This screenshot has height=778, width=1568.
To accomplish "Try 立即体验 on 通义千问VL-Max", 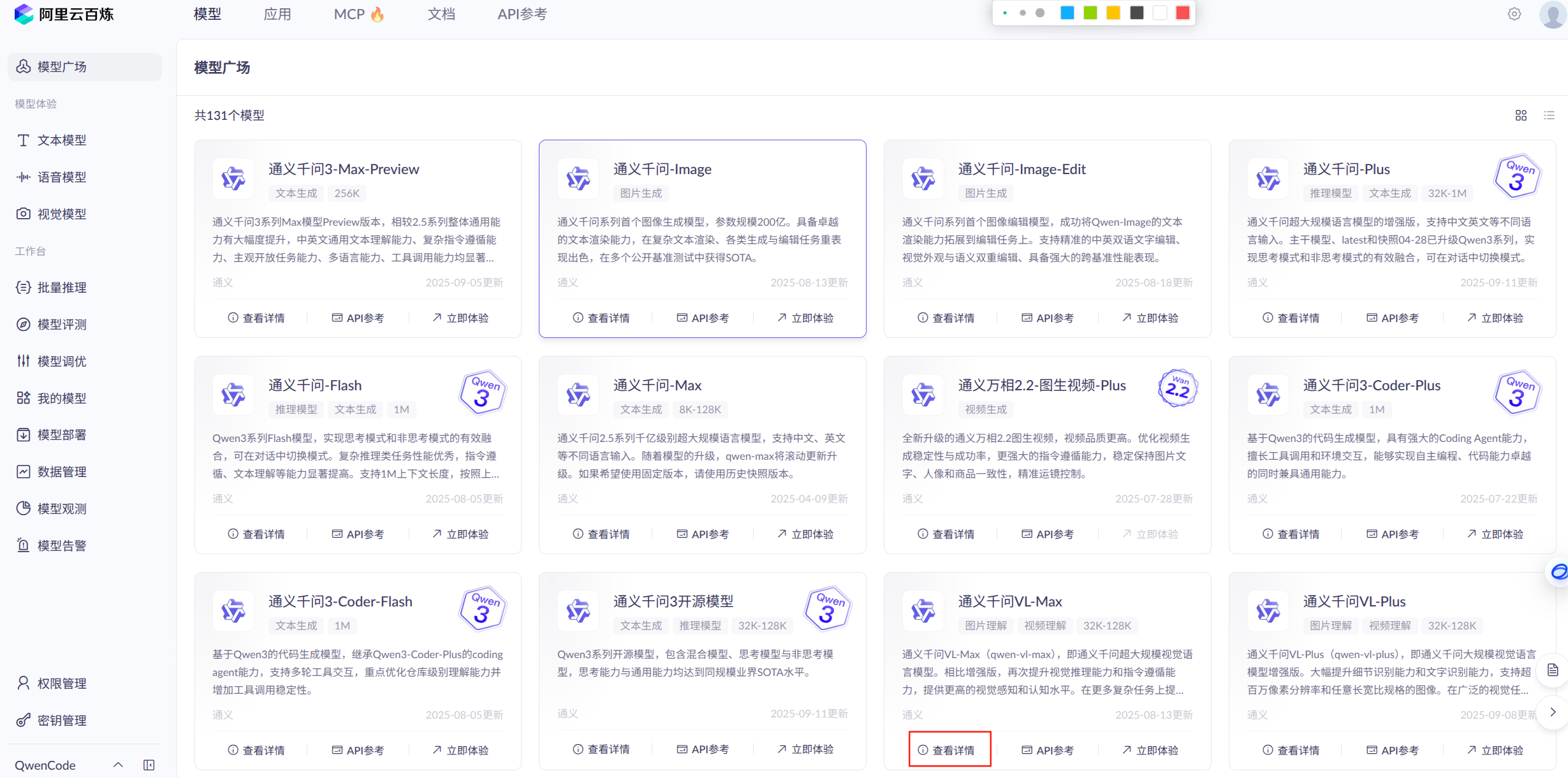I will 1150,750.
